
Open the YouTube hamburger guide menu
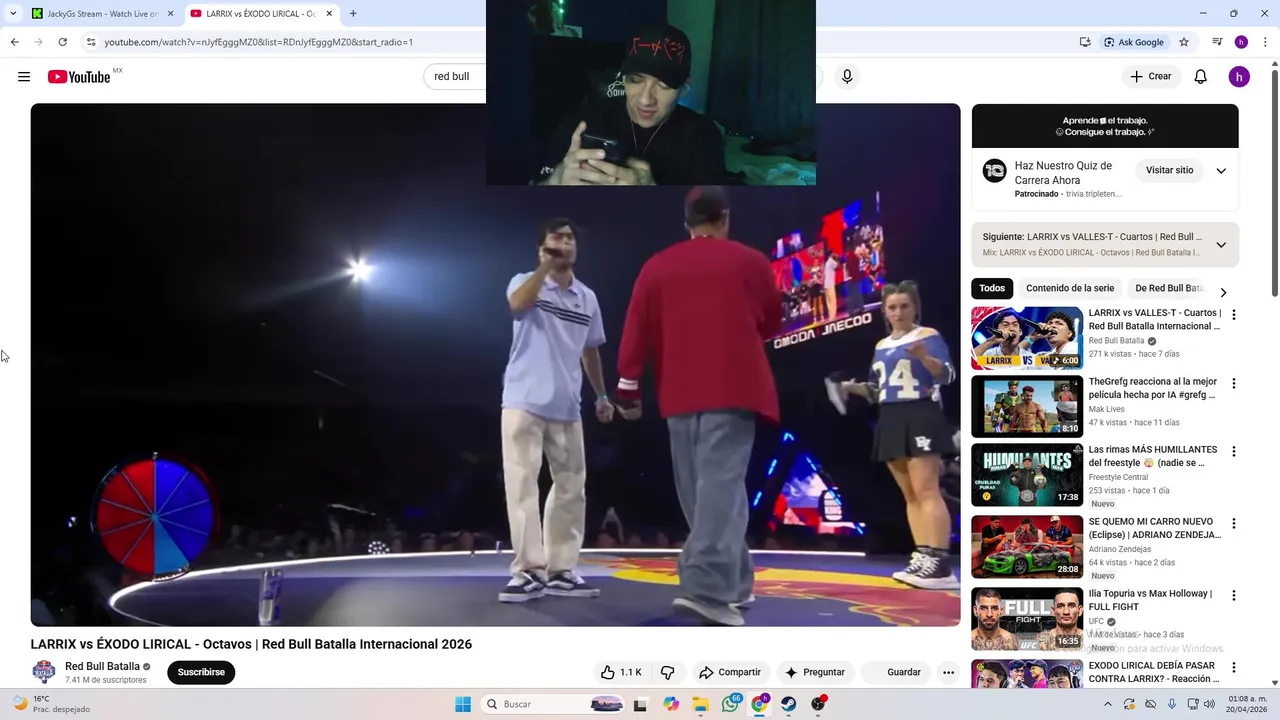(x=24, y=77)
